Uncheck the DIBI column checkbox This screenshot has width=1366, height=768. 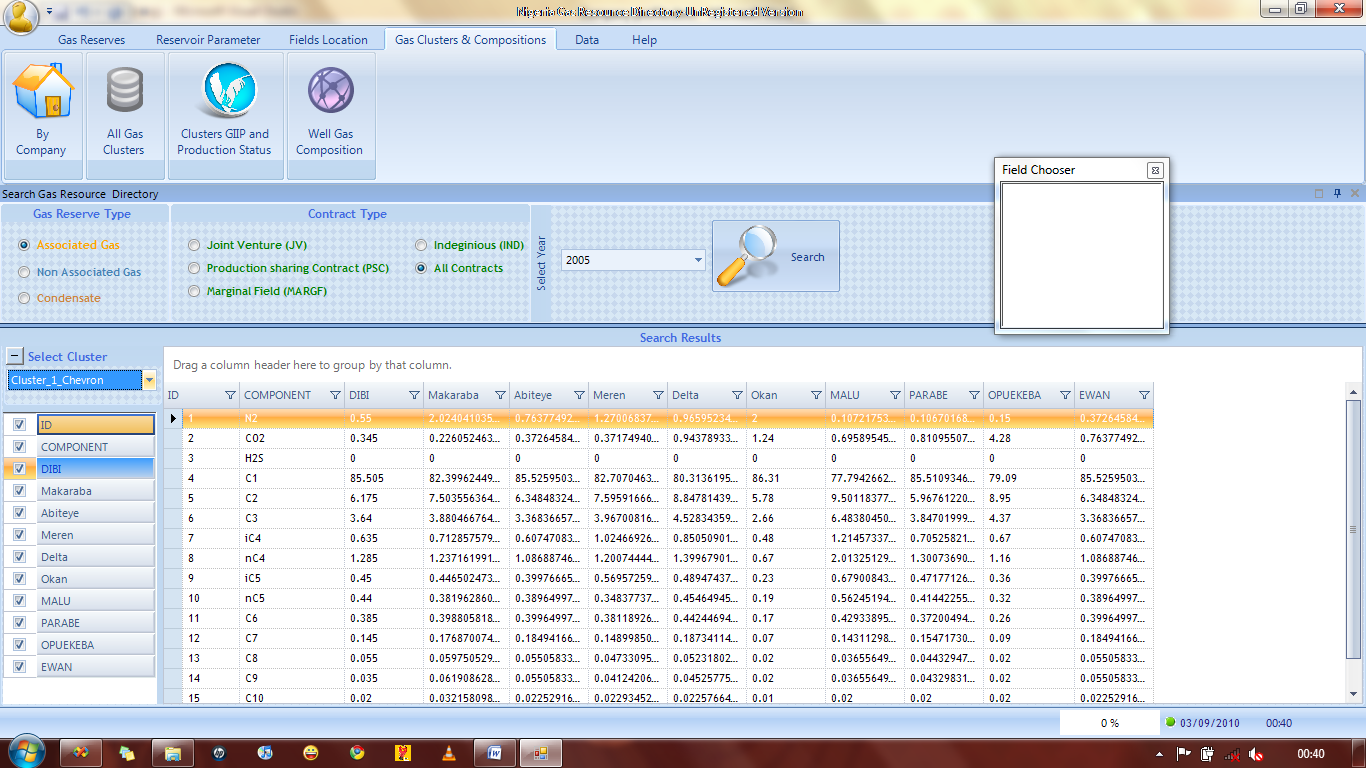coord(19,469)
